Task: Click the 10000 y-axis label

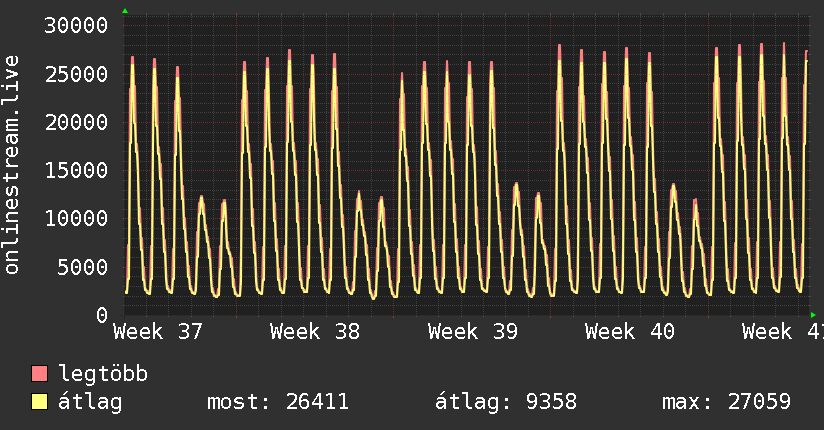Action: tap(76, 218)
